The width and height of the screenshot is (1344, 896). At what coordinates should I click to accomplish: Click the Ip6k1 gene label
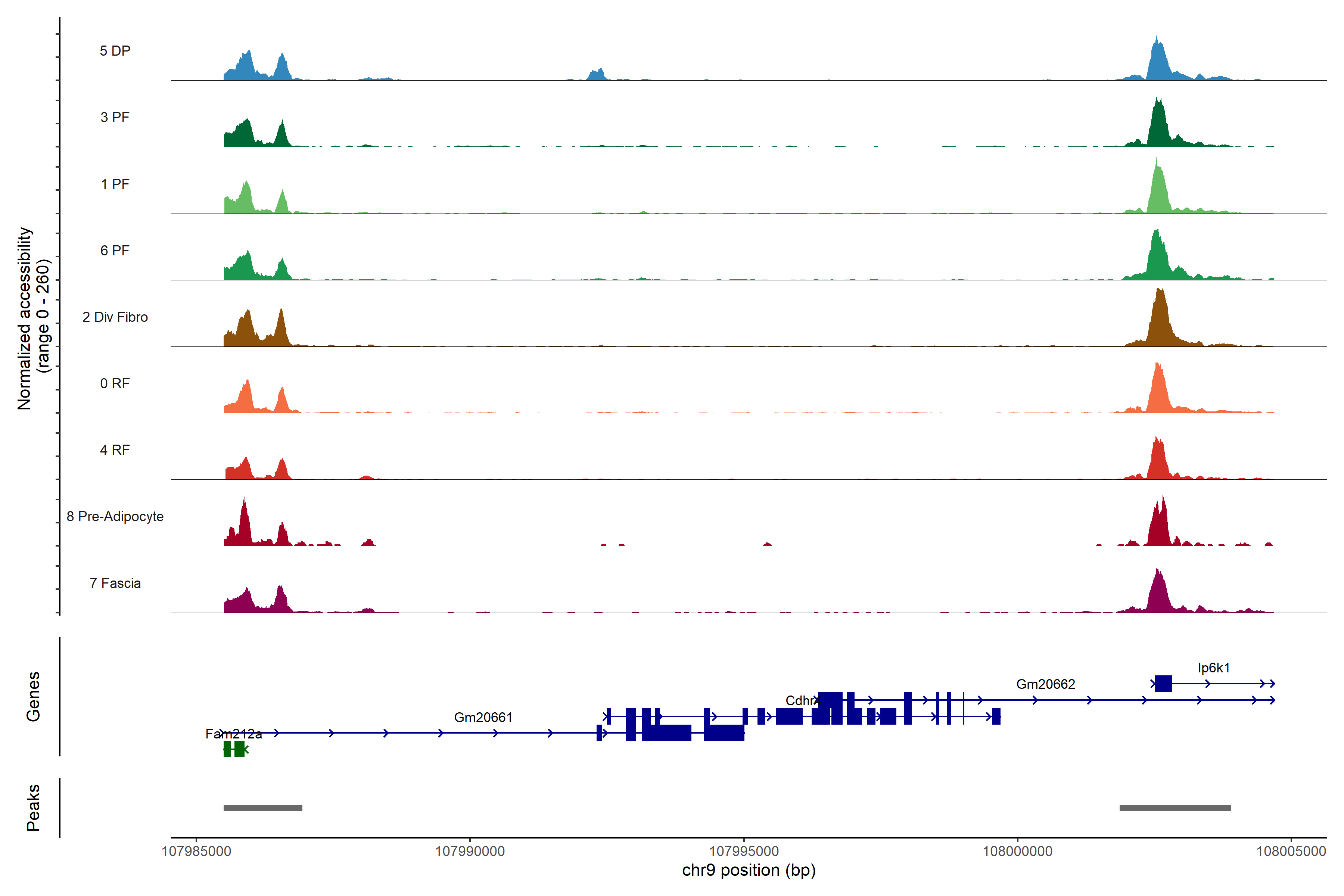pos(1214,668)
